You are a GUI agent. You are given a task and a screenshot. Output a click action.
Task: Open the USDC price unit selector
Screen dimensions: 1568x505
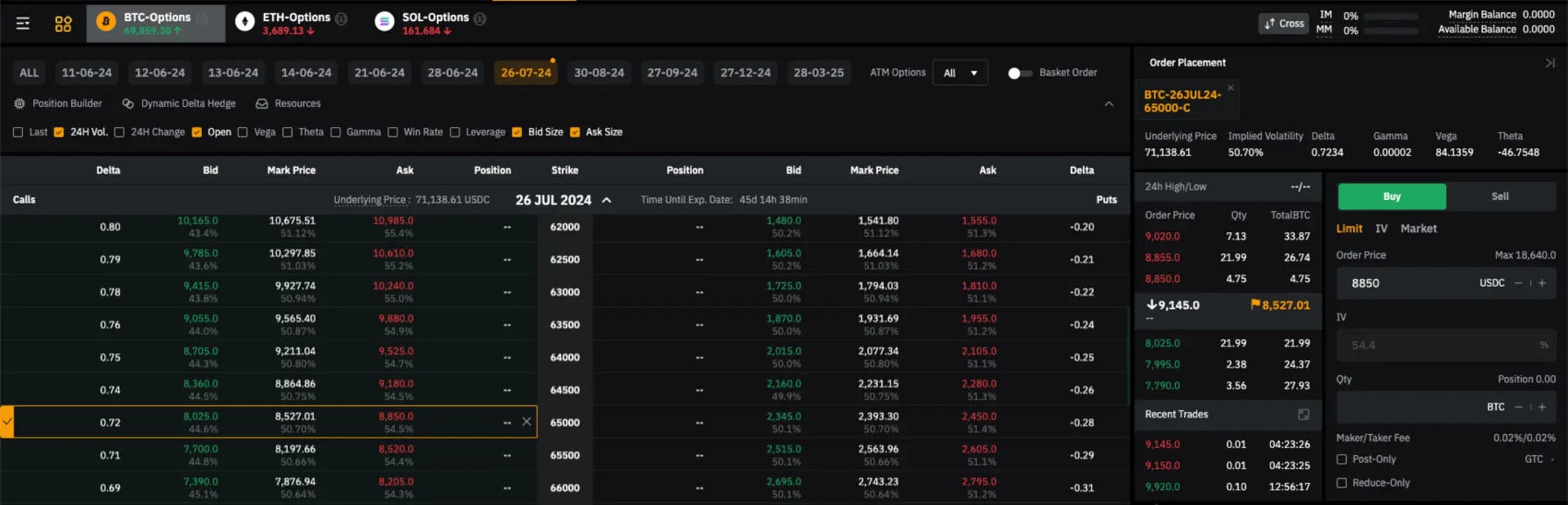tap(1491, 283)
